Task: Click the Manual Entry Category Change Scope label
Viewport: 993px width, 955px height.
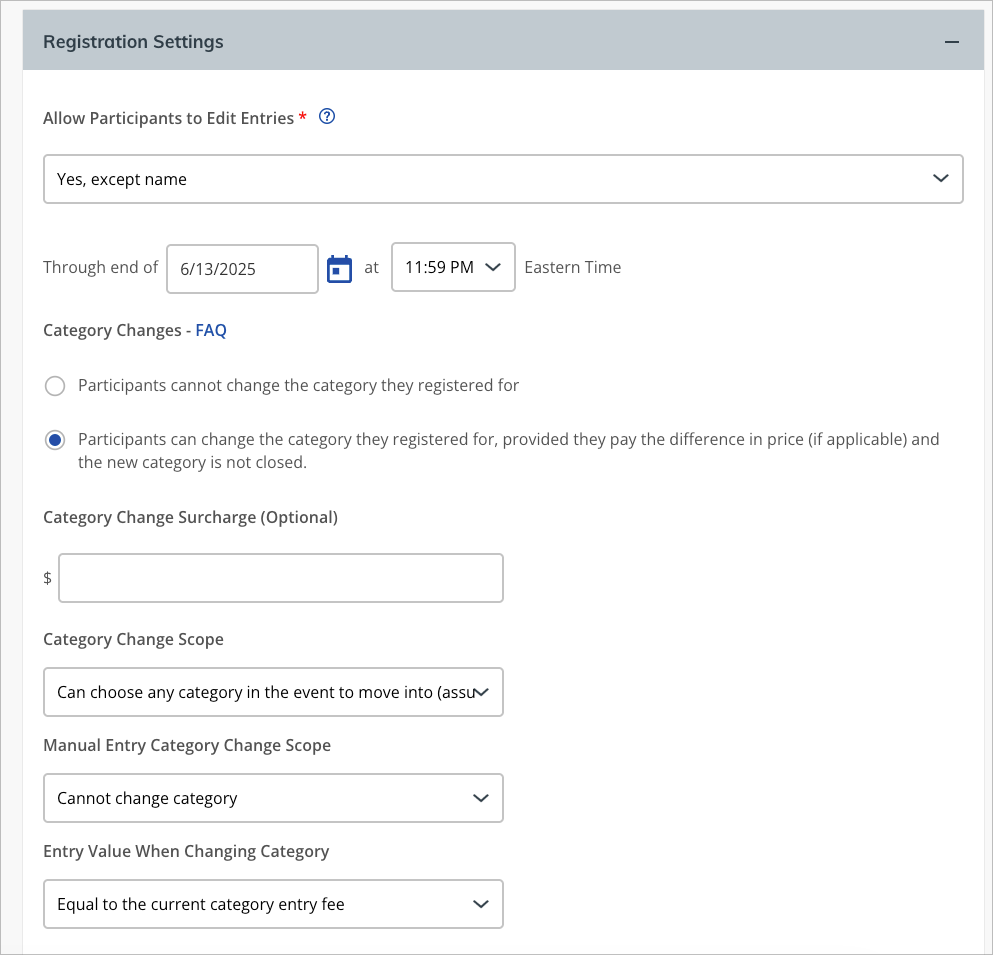Action: pyautogui.click(x=187, y=745)
